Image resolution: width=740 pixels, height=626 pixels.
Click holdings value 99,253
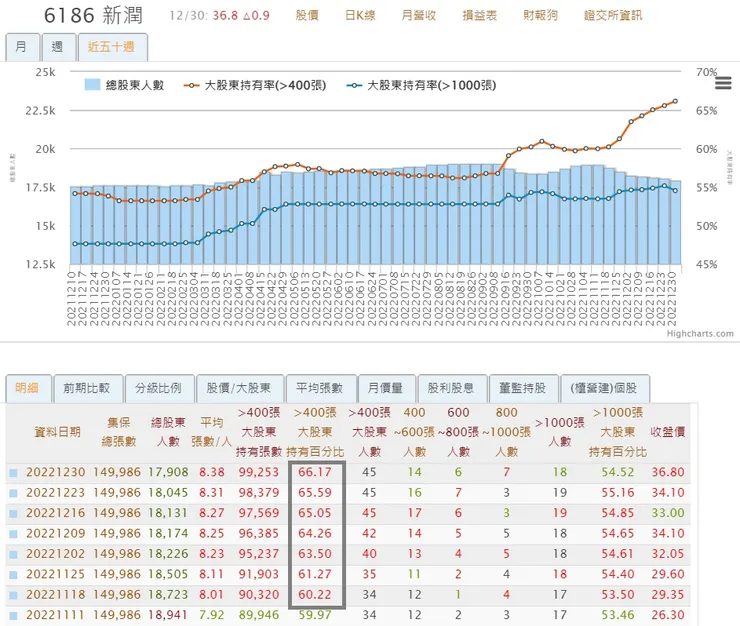pos(259,472)
